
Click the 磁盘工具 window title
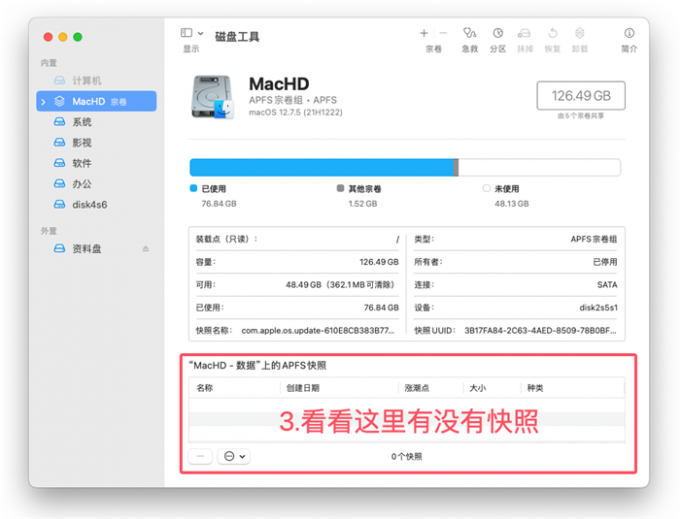click(237, 37)
